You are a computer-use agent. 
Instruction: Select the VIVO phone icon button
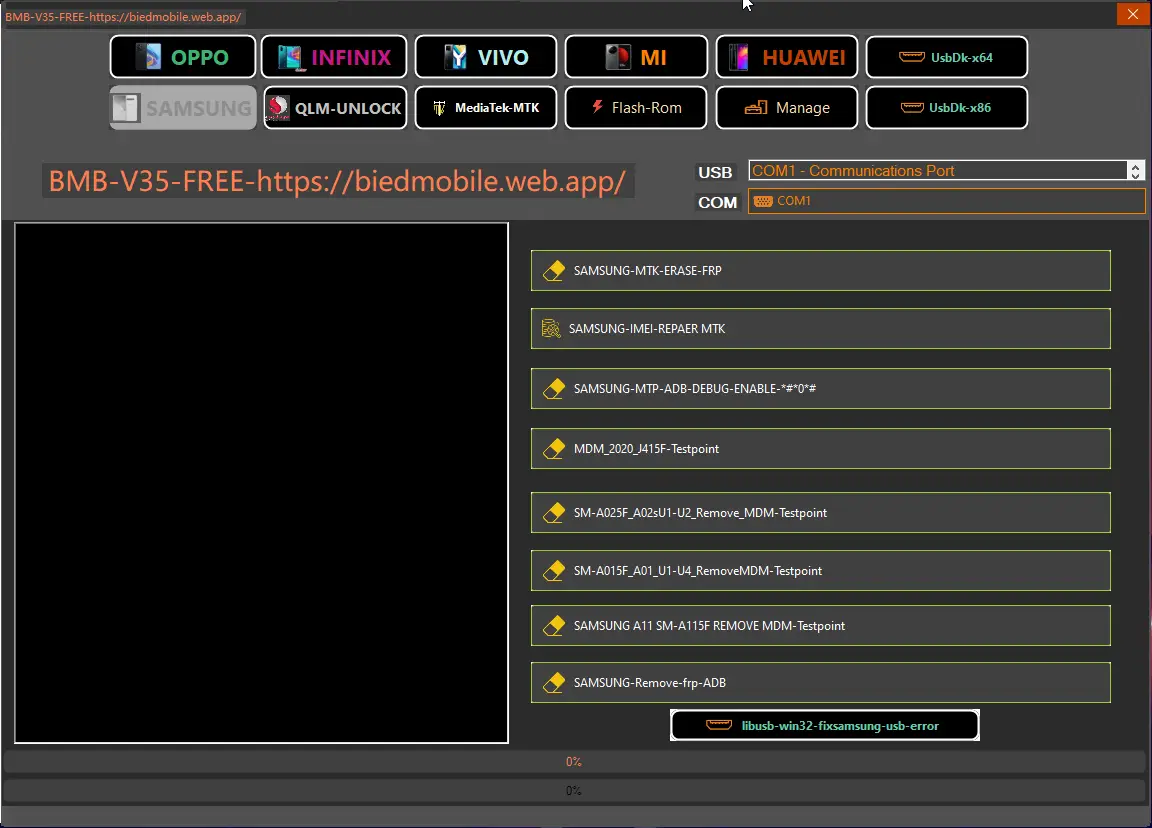(x=487, y=57)
